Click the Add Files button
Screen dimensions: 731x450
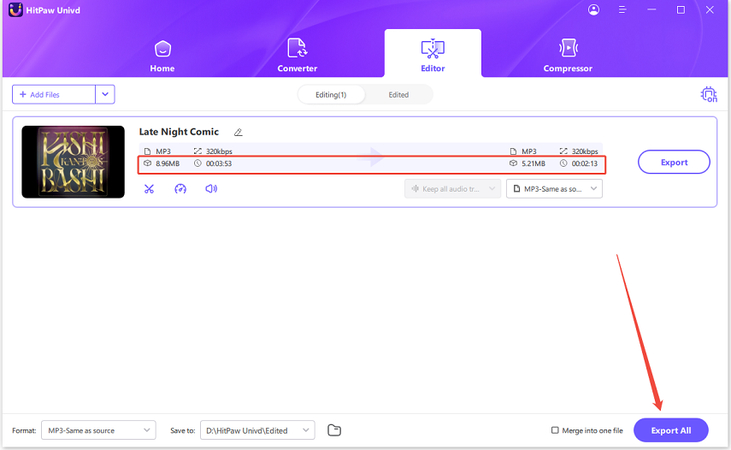54,95
